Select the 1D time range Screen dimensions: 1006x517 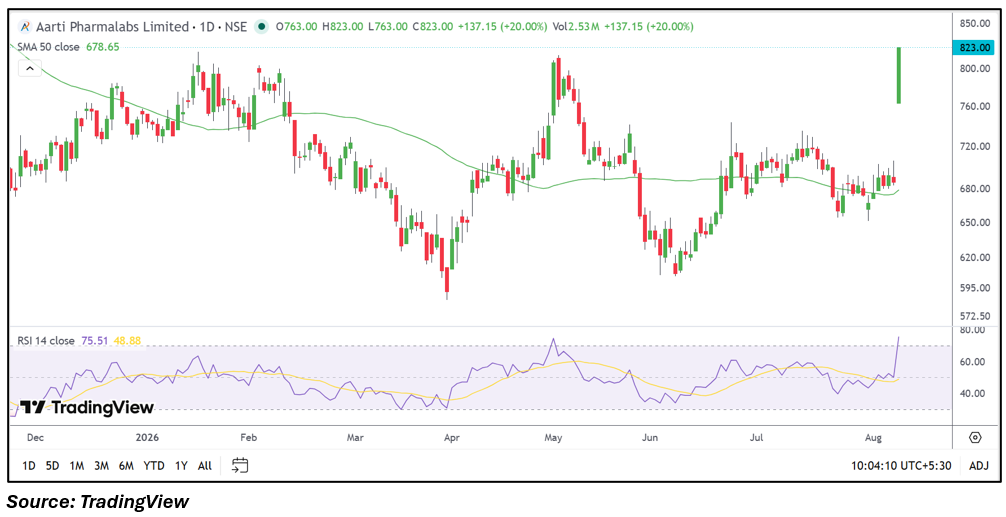tap(29, 466)
